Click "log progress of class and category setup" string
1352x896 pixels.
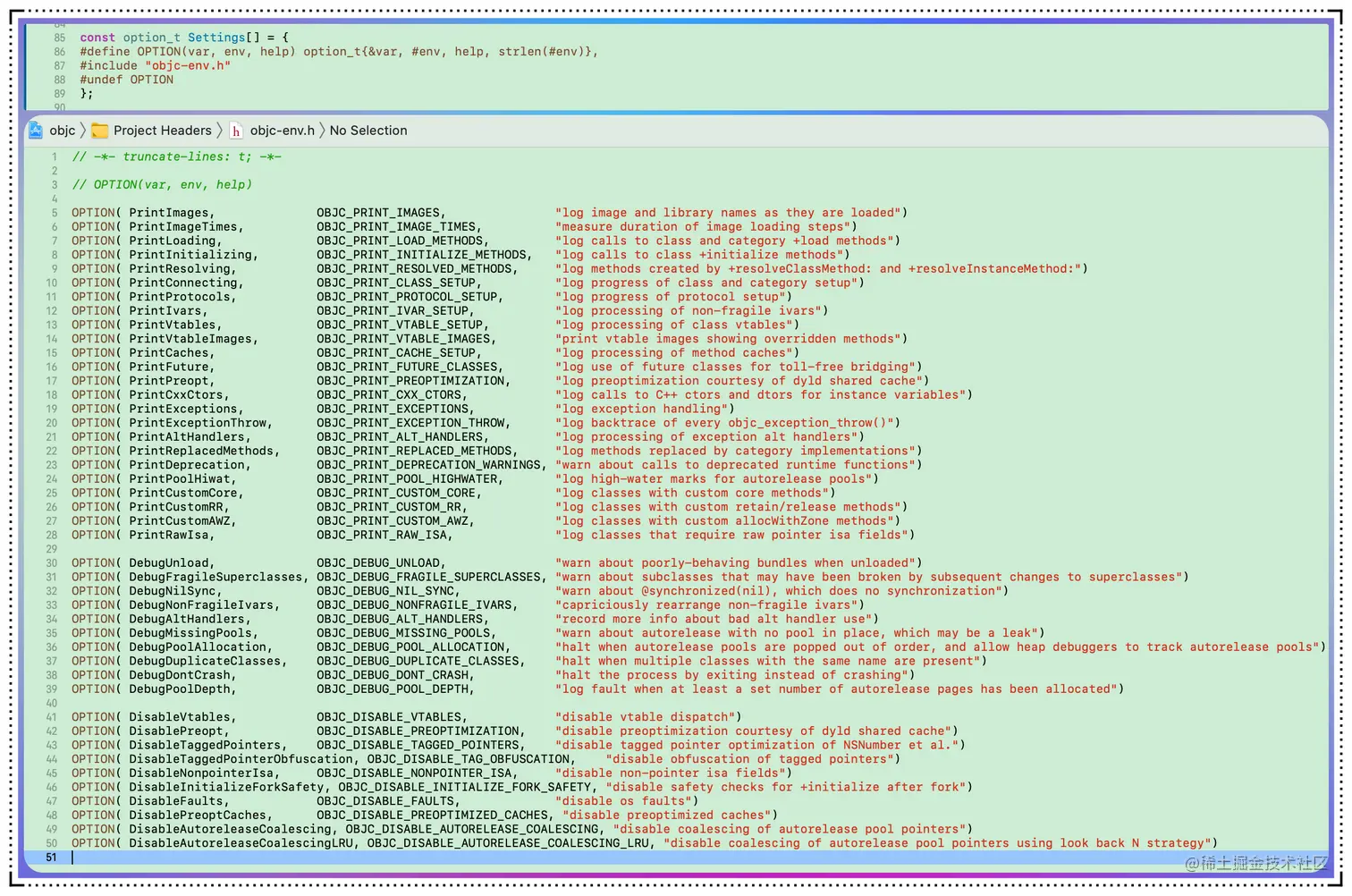point(706,283)
